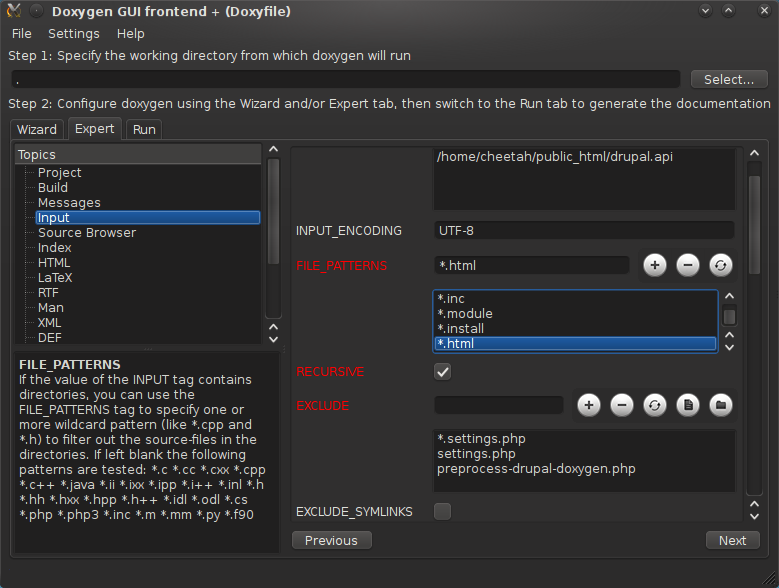Click the round pin button in title bar
Image resolution: width=779 pixels, height=588 pixels.
tap(36, 10)
